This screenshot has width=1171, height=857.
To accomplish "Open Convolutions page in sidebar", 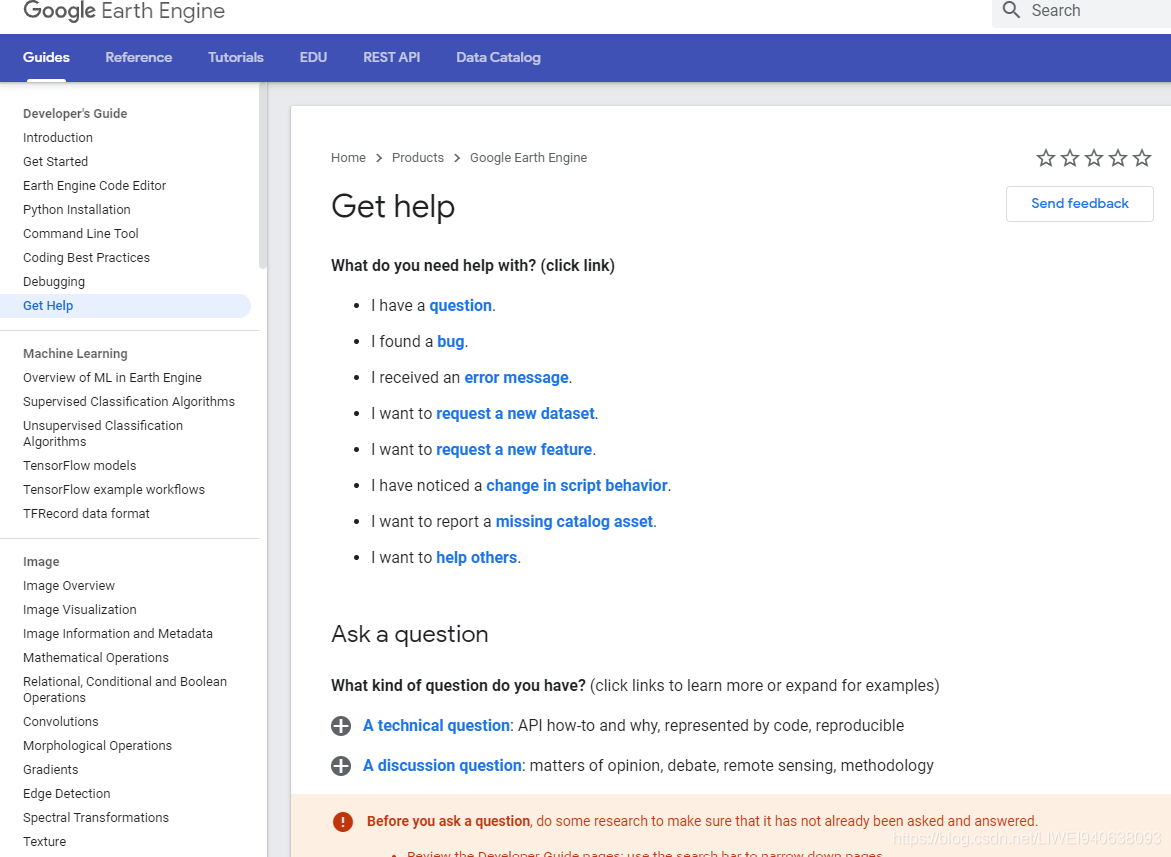I will click(x=60, y=722).
